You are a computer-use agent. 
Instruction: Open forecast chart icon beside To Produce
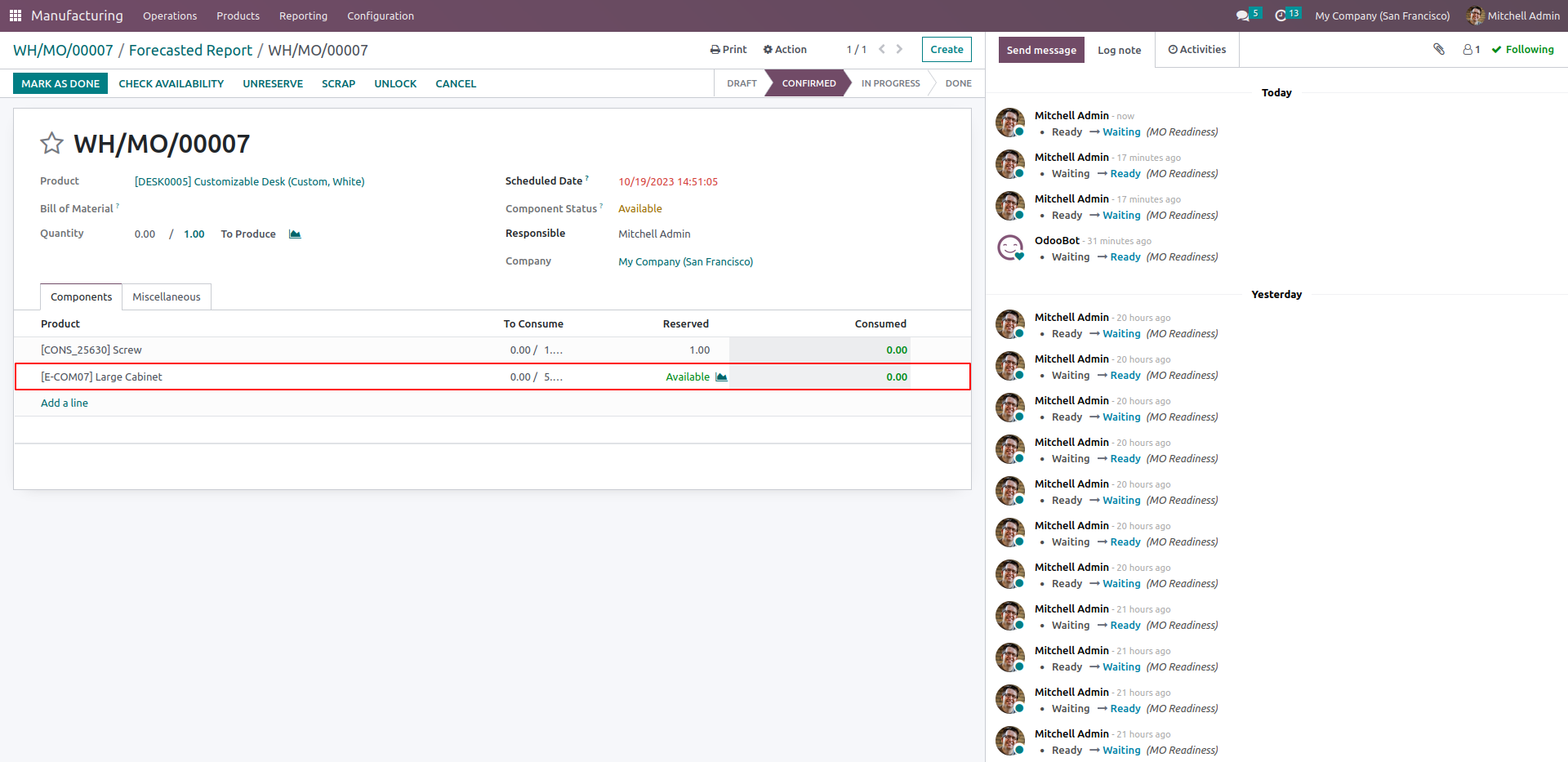pos(295,234)
